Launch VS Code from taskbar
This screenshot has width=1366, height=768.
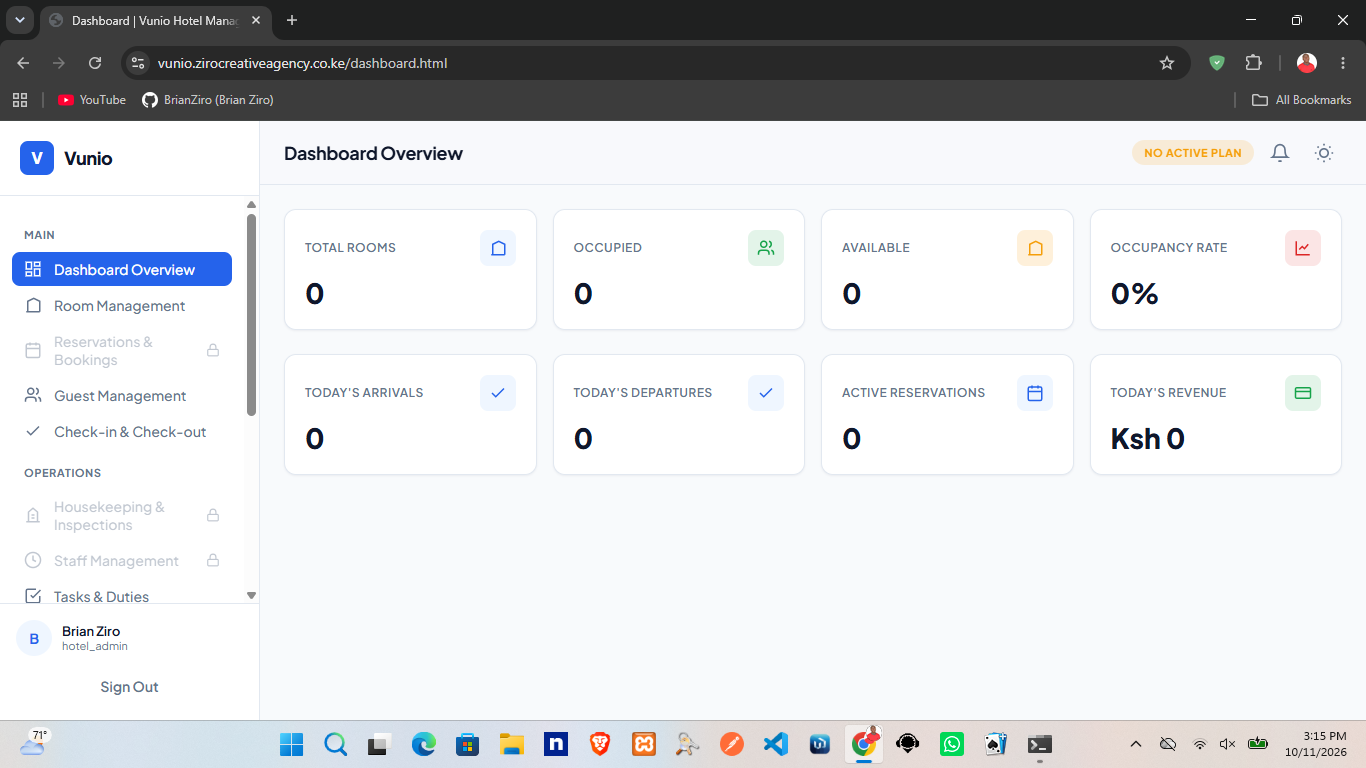point(776,744)
